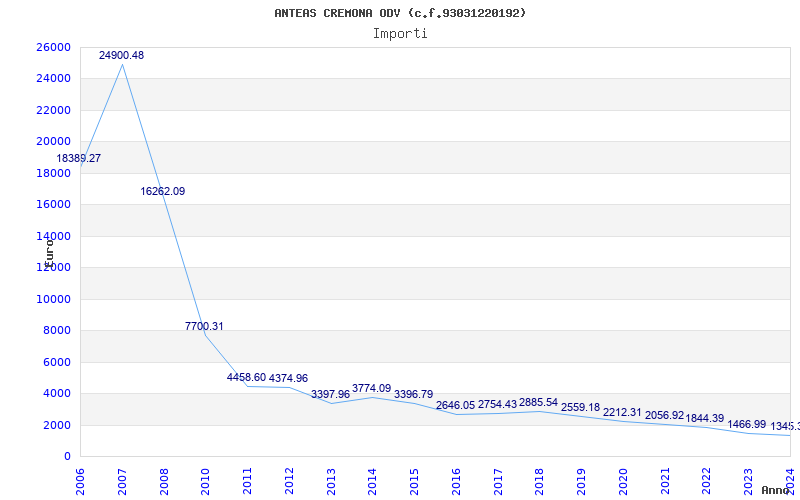Viewport: 800px width, 500px height.
Task: Click the 2023 x-axis year label
Action: 748,482
